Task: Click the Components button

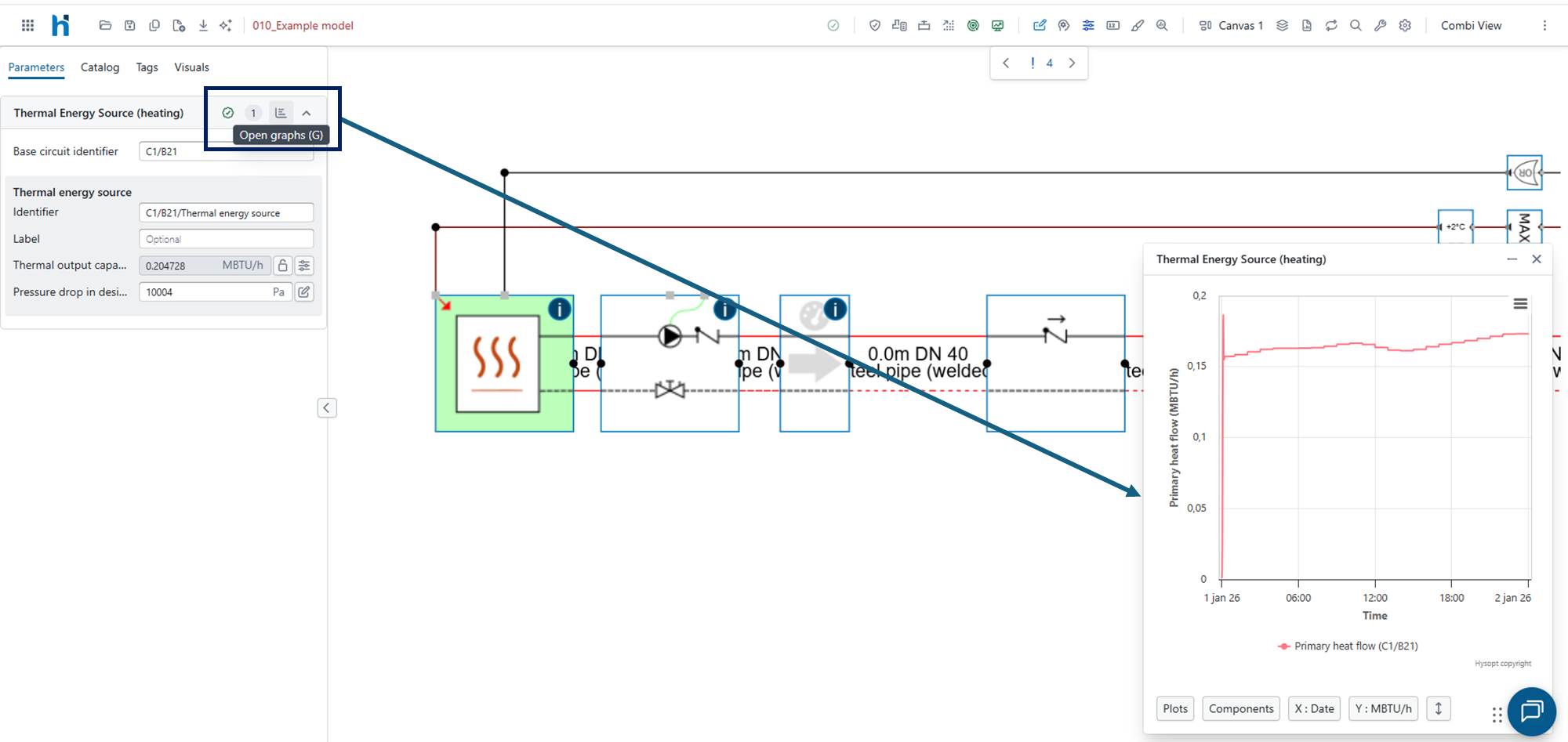Action: (1241, 709)
